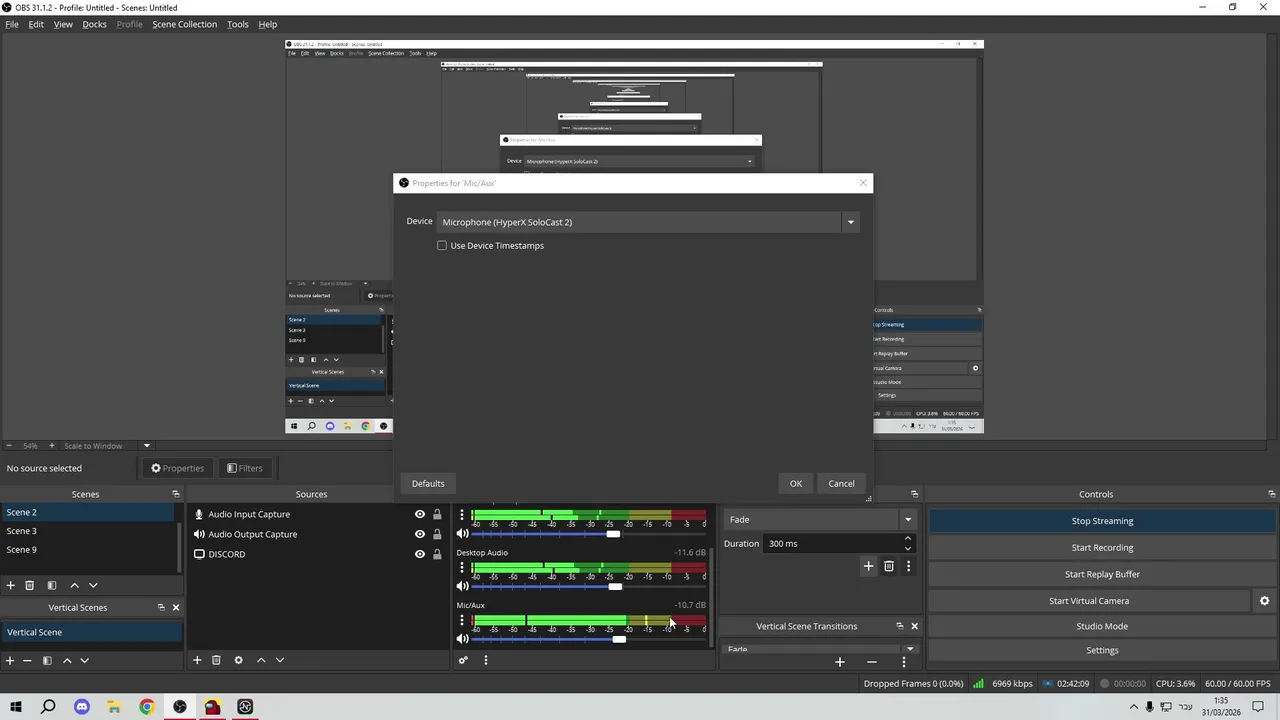This screenshot has height=720, width=1280.
Task: Delete selected source with trash icon
Action: click(x=216, y=660)
